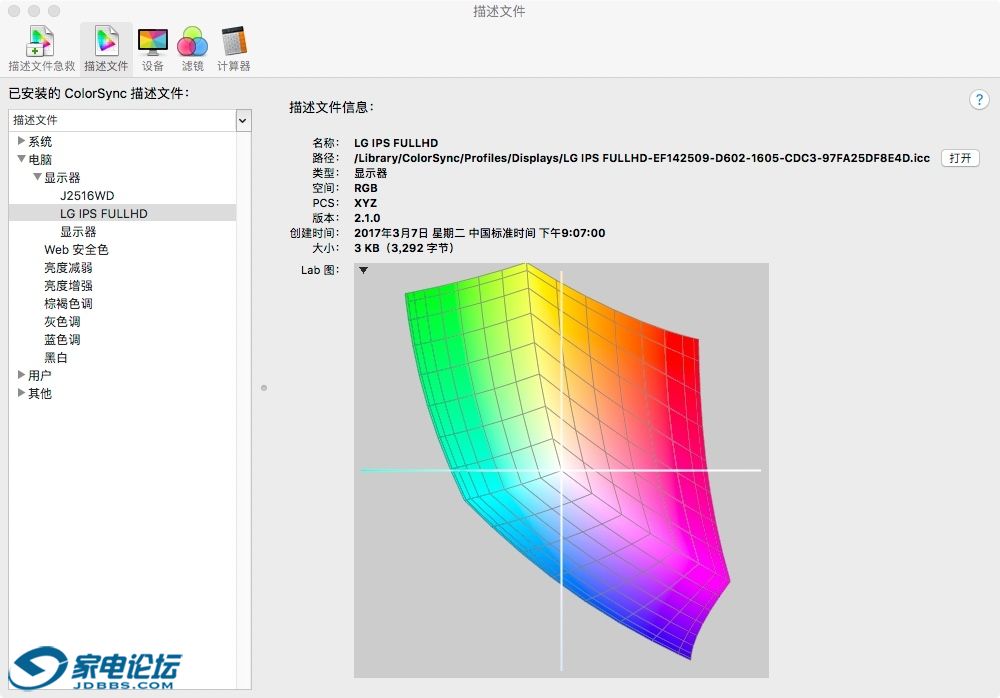
Task: Open the 描述文件急救 (Profile First Aid) tool
Action: 41,48
